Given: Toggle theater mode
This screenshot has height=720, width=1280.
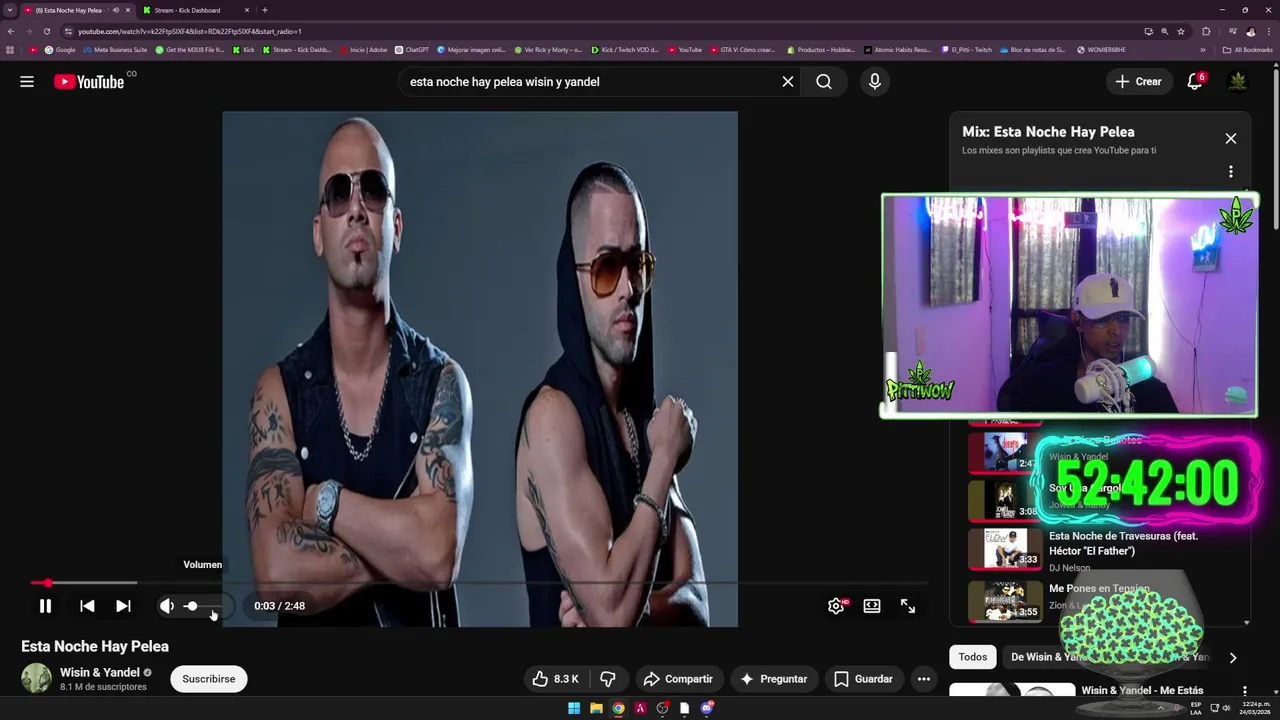Looking at the screenshot, I should click(x=872, y=606).
